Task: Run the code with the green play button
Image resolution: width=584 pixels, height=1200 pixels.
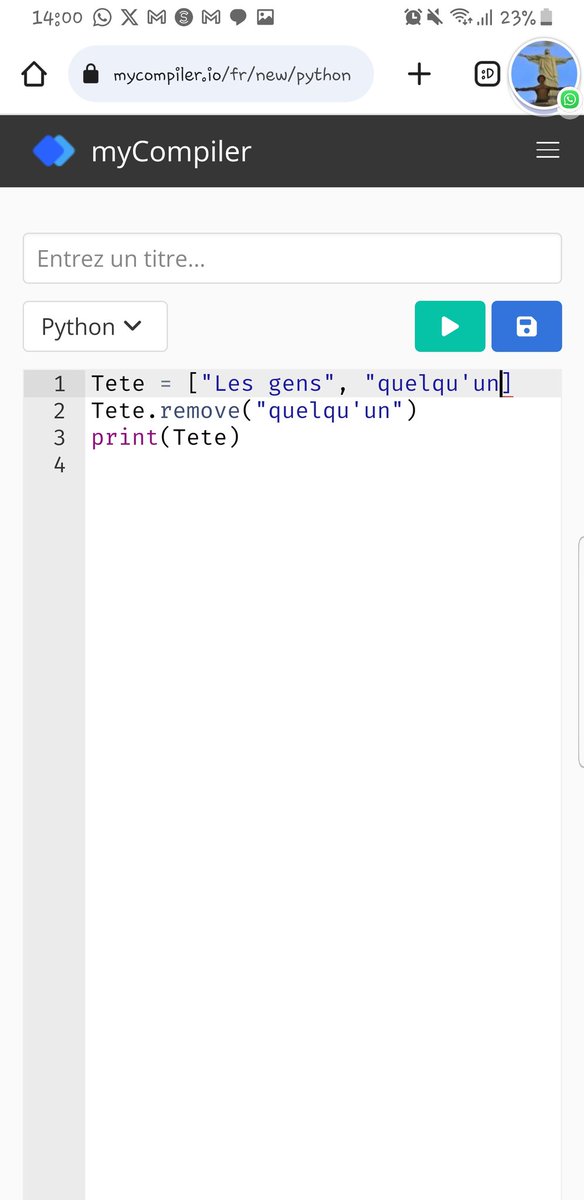Action: 450,326
